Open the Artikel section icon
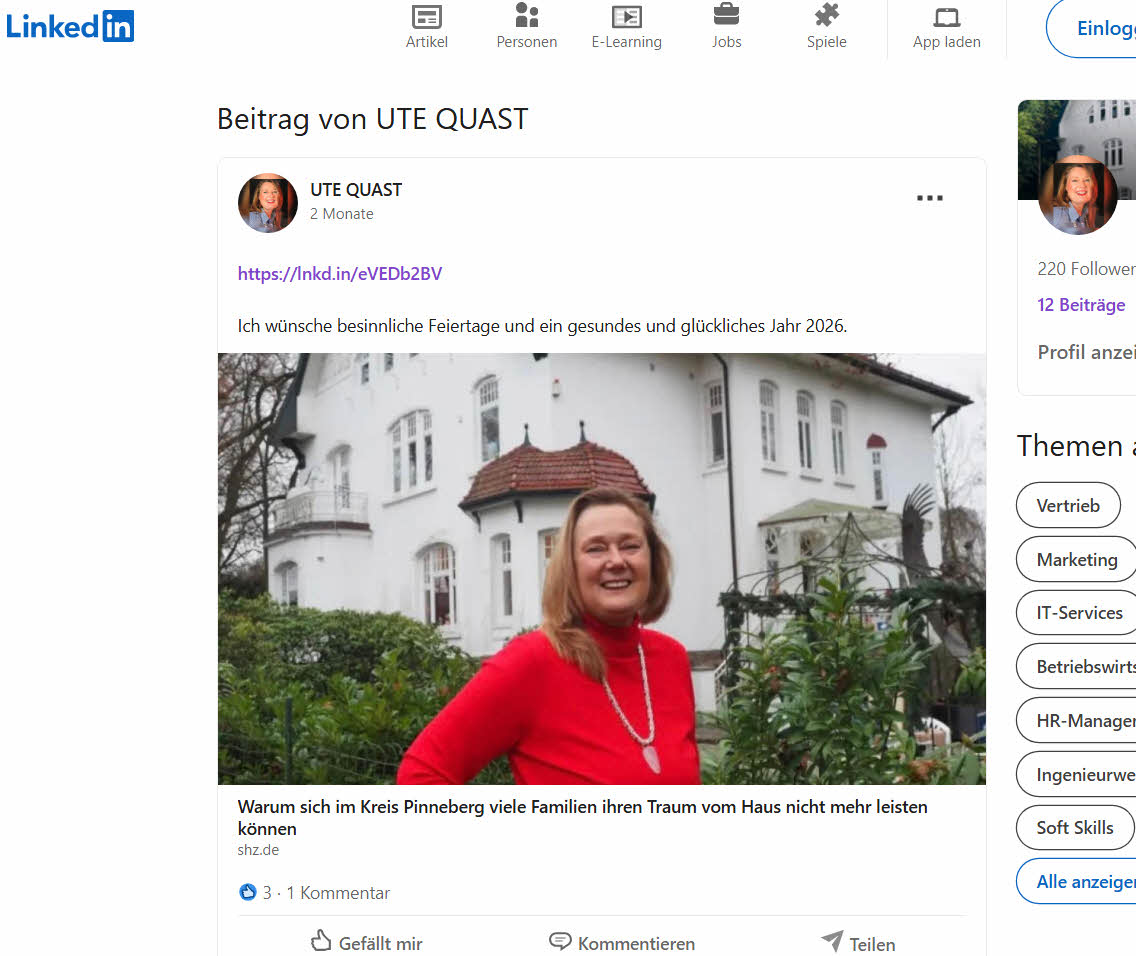 [x=427, y=17]
